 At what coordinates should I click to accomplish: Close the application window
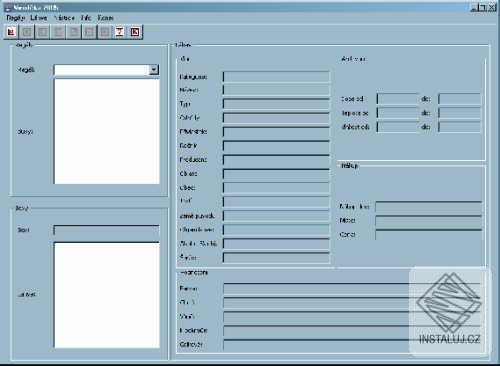pos(492,7)
